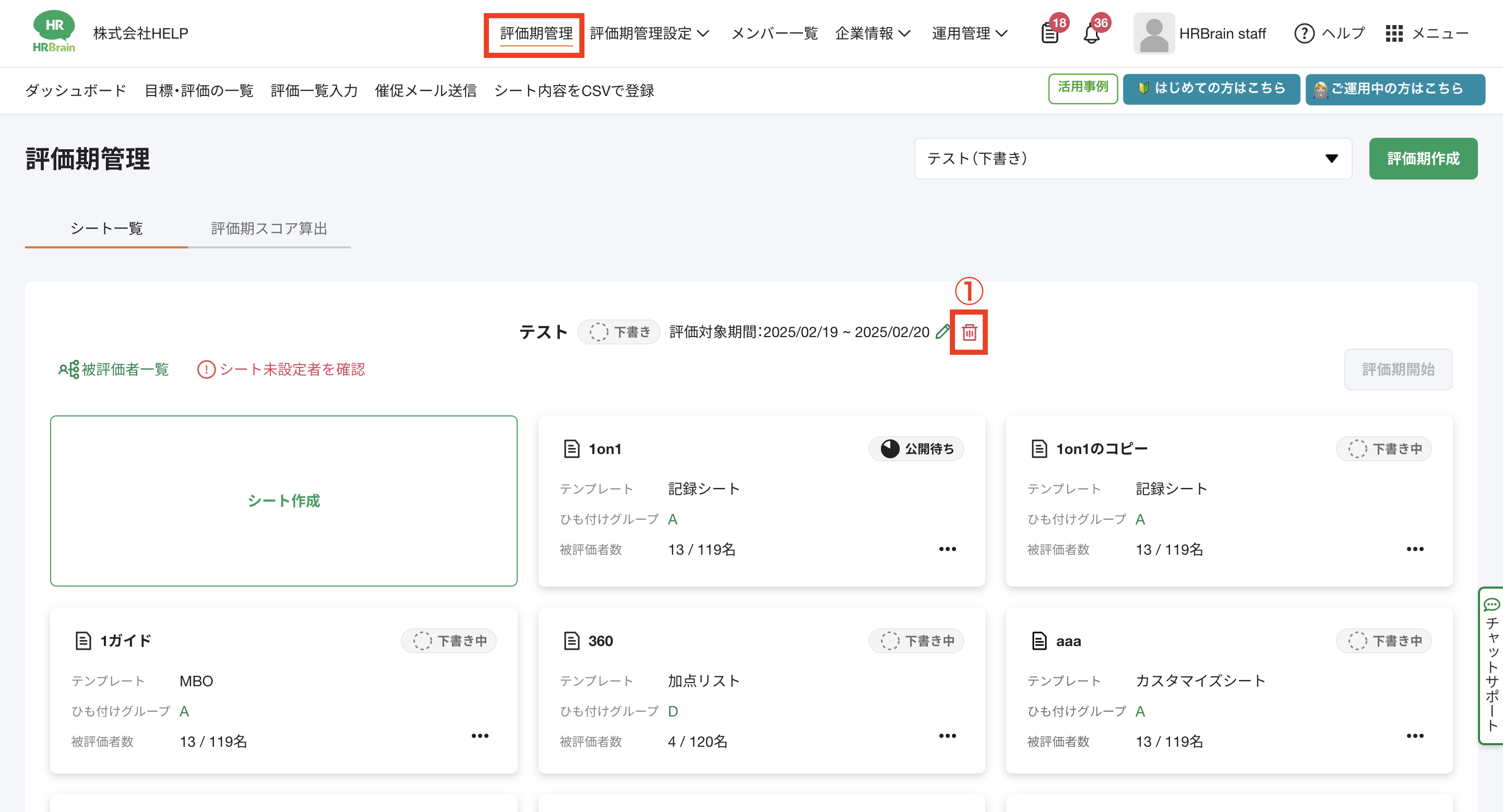Screen dimensions: 1503x812
Task: Click the 評価期作成 button
Action: pos(1423,159)
